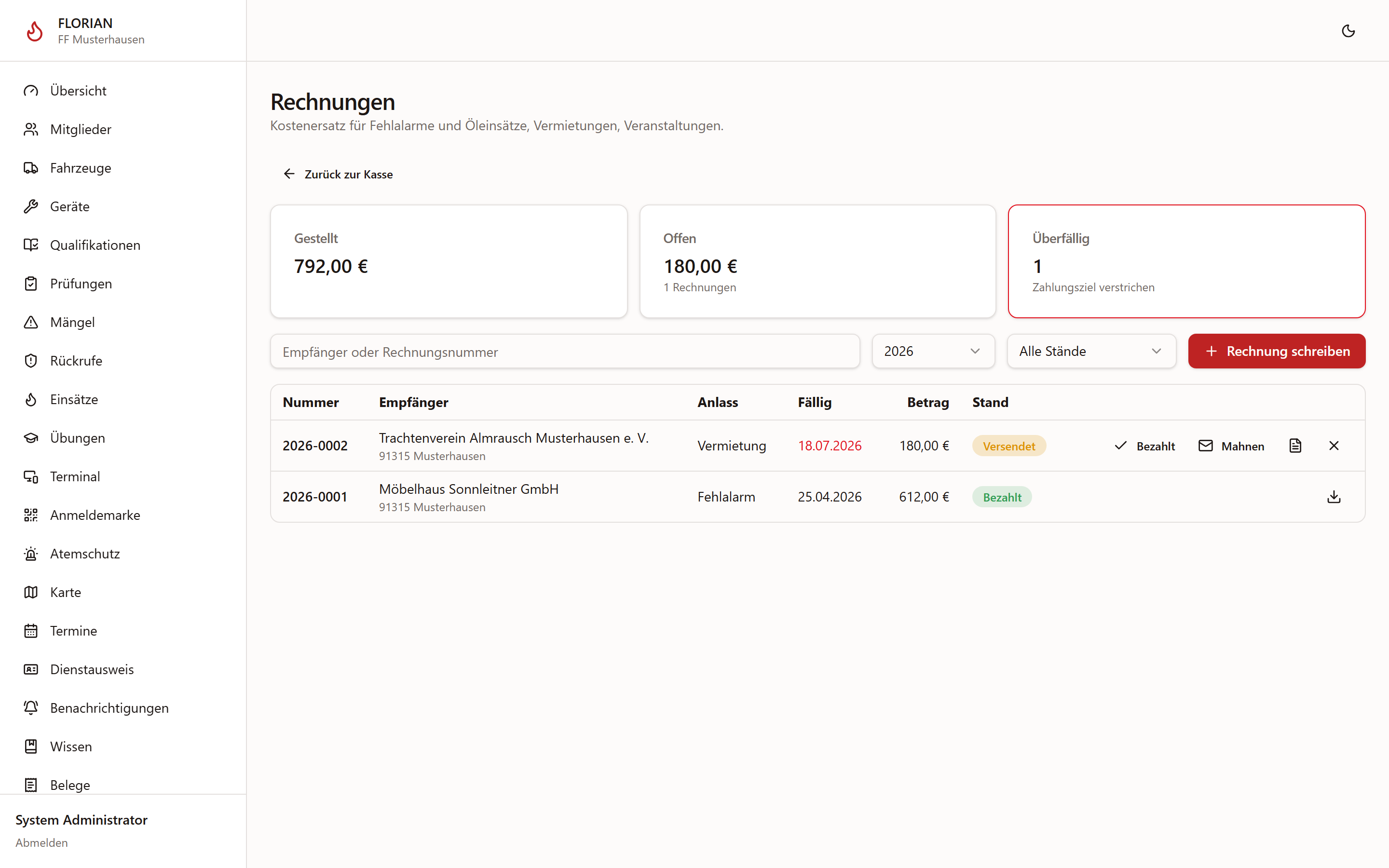Toggle dark mode with the moon icon
Viewport: 1389px width, 868px height.
click(x=1348, y=31)
